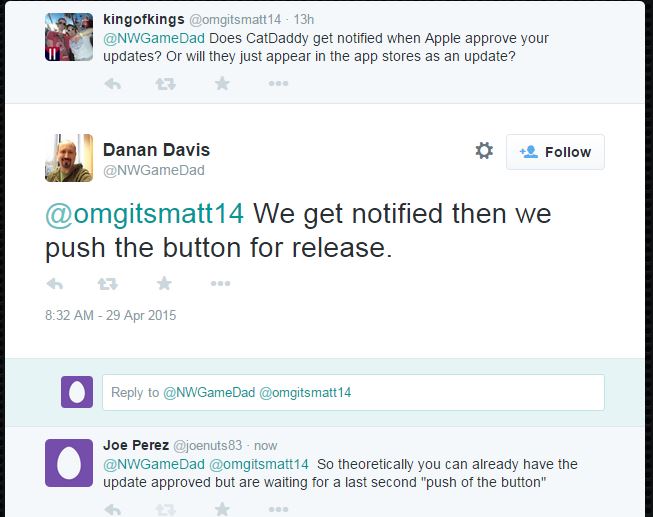Open Danan Davis' avatar photo
The width and height of the screenshot is (653, 517).
(69, 158)
